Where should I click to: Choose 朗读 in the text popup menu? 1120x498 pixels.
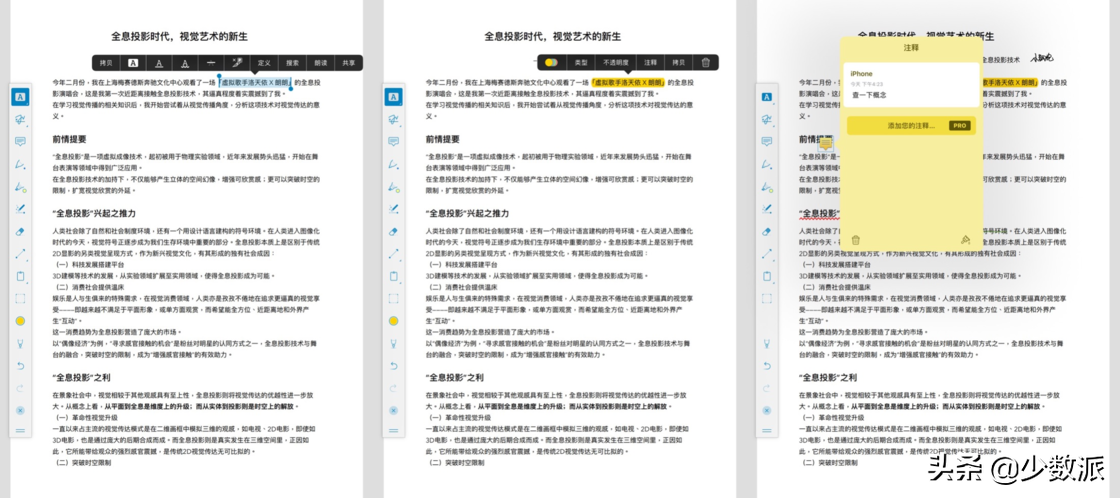click(x=321, y=63)
